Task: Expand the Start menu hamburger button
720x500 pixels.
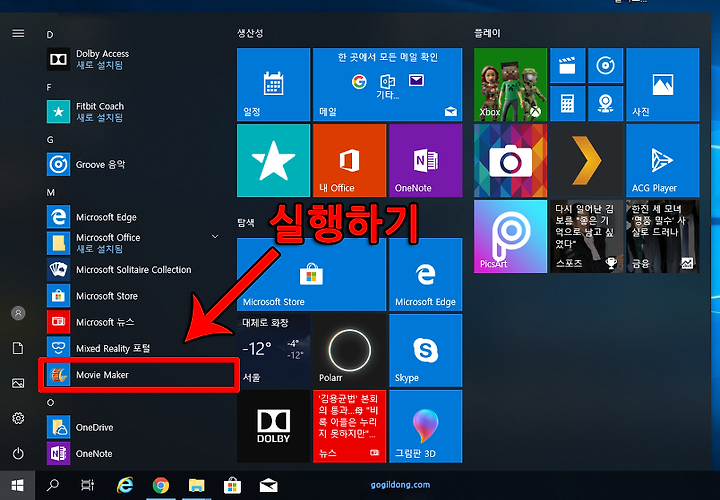Action: pyautogui.click(x=18, y=33)
